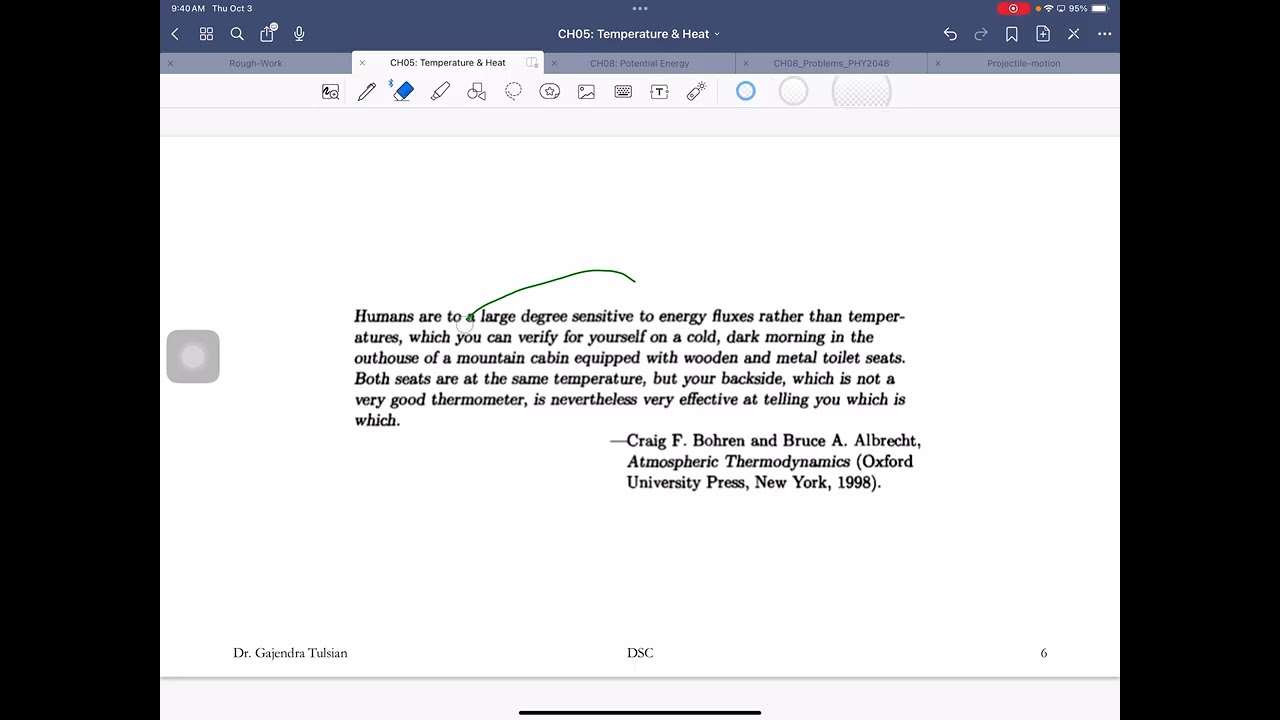Open the more options ellipsis menu
Viewport: 1280px width, 720px height.
1105,34
